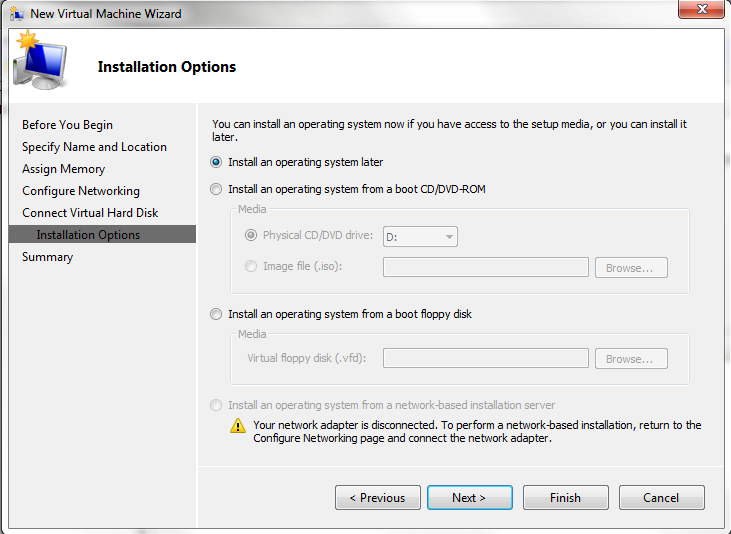
Task: Click the intro text about setup media
Action: click(449, 130)
